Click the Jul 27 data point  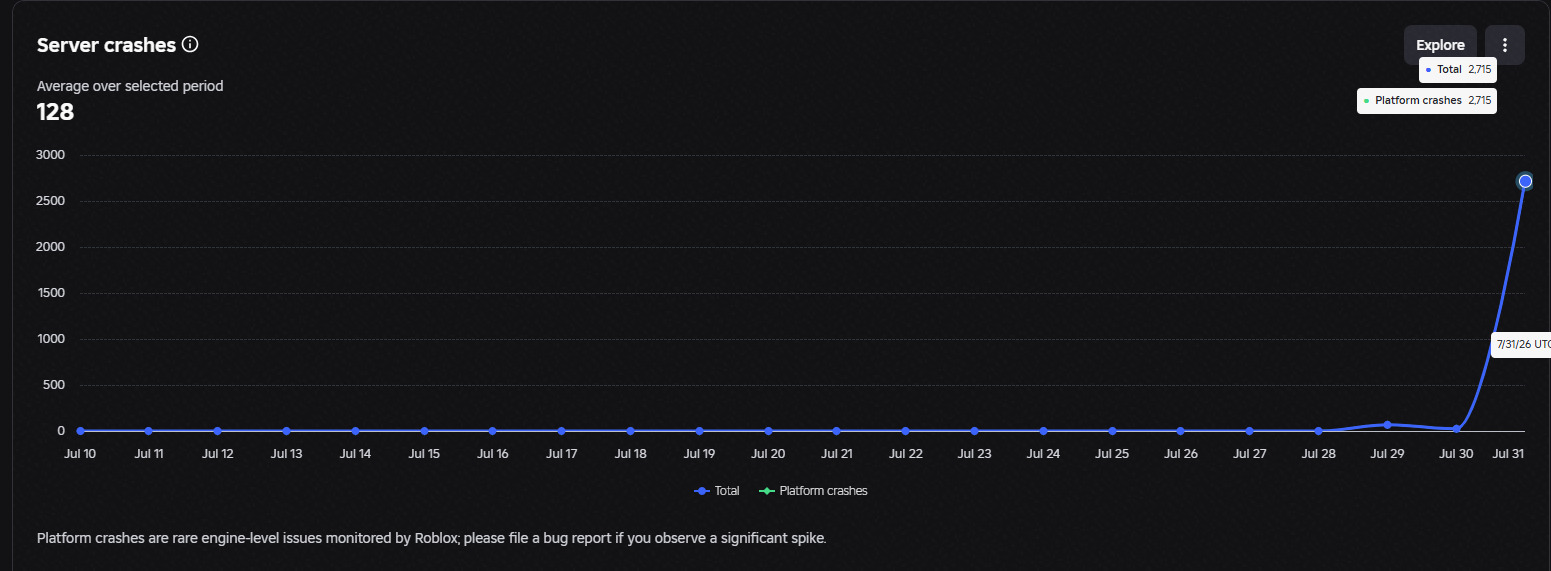1250,431
